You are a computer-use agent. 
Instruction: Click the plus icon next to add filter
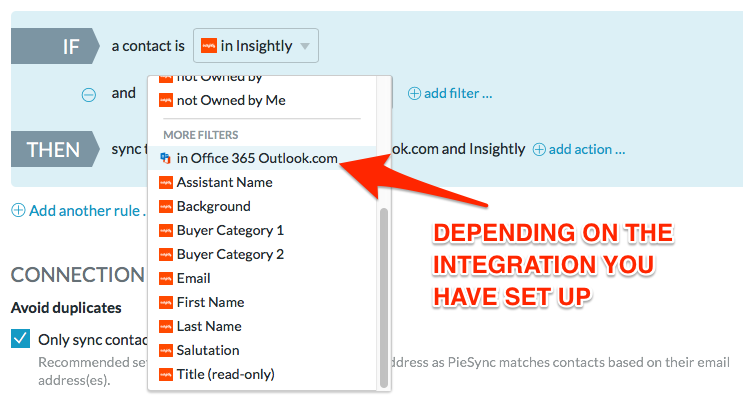click(414, 93)
